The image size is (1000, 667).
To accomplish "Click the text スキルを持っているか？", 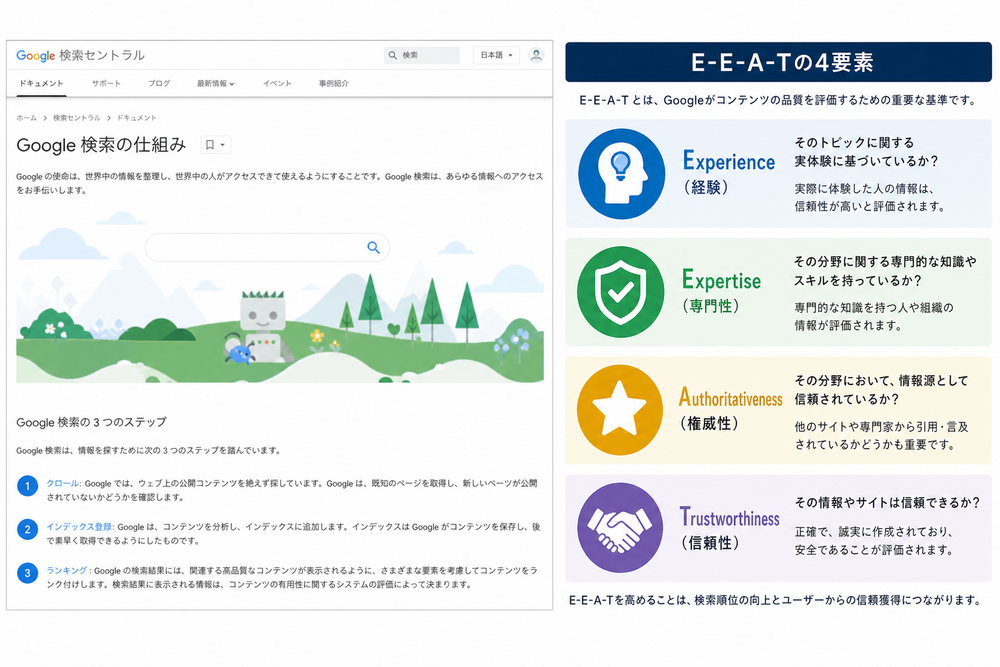I will pos(858,281).
